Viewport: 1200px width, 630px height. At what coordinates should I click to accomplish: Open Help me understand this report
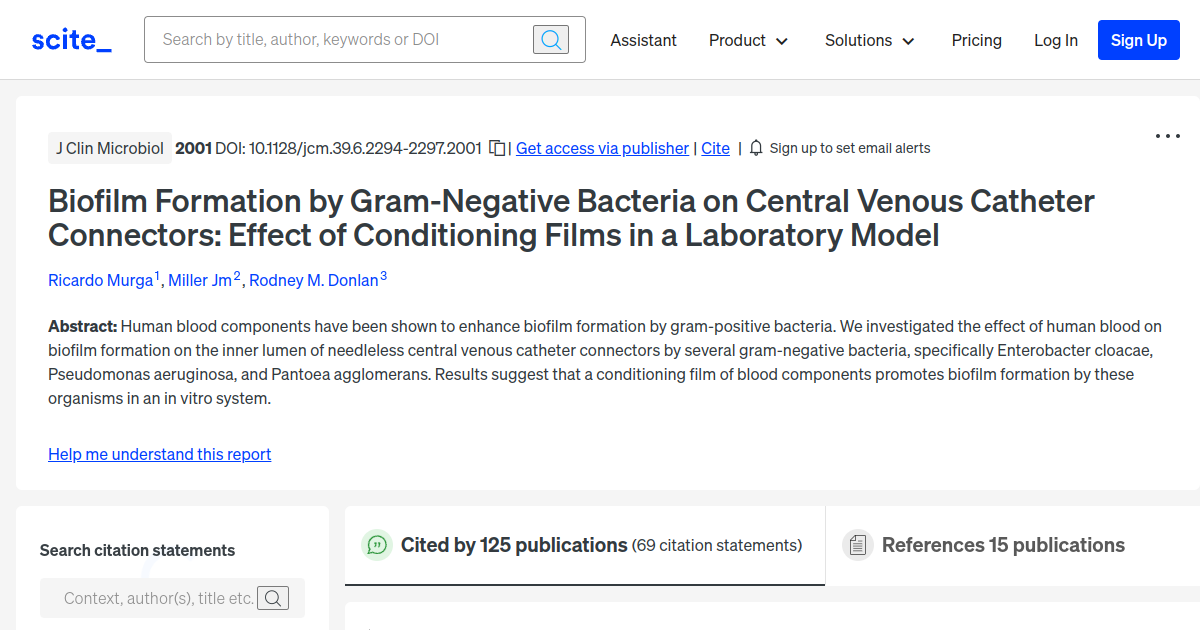pyautogui.click(x=159, y=454)
